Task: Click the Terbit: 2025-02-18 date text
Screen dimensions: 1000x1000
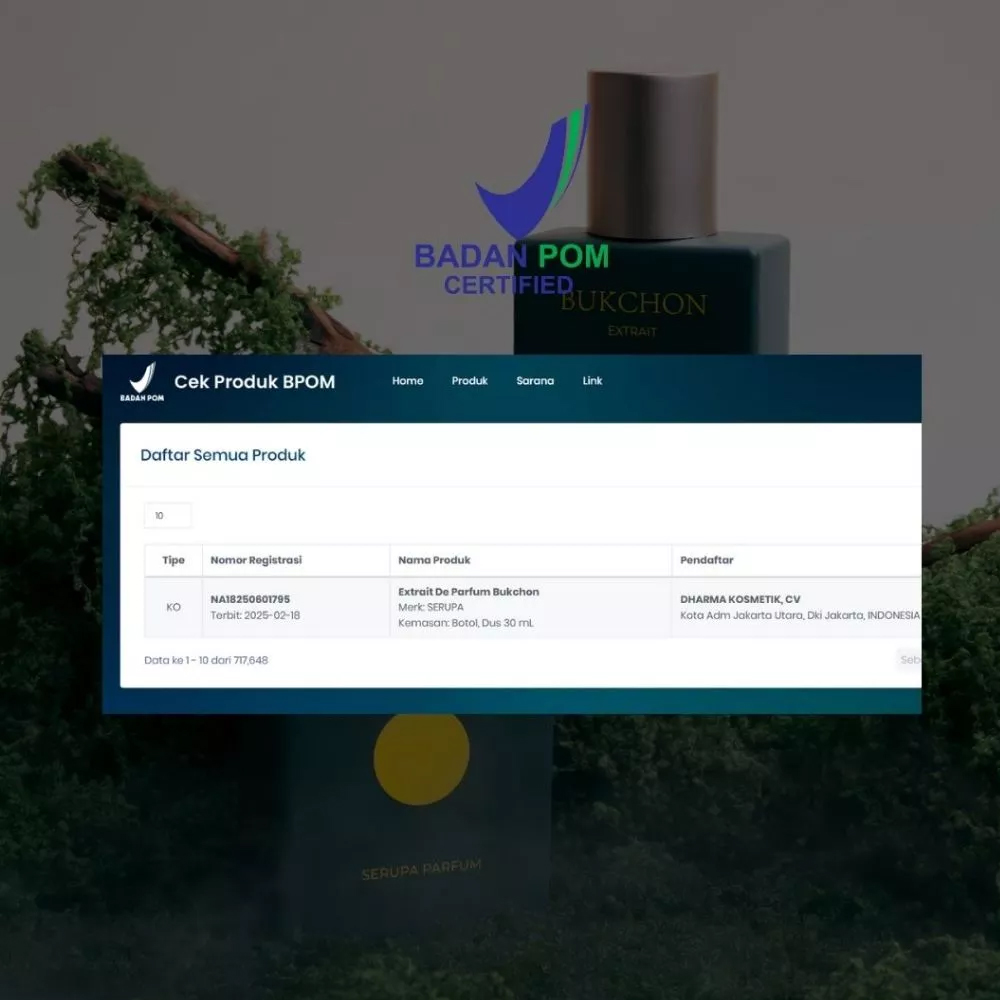Action: pos(255,615)
